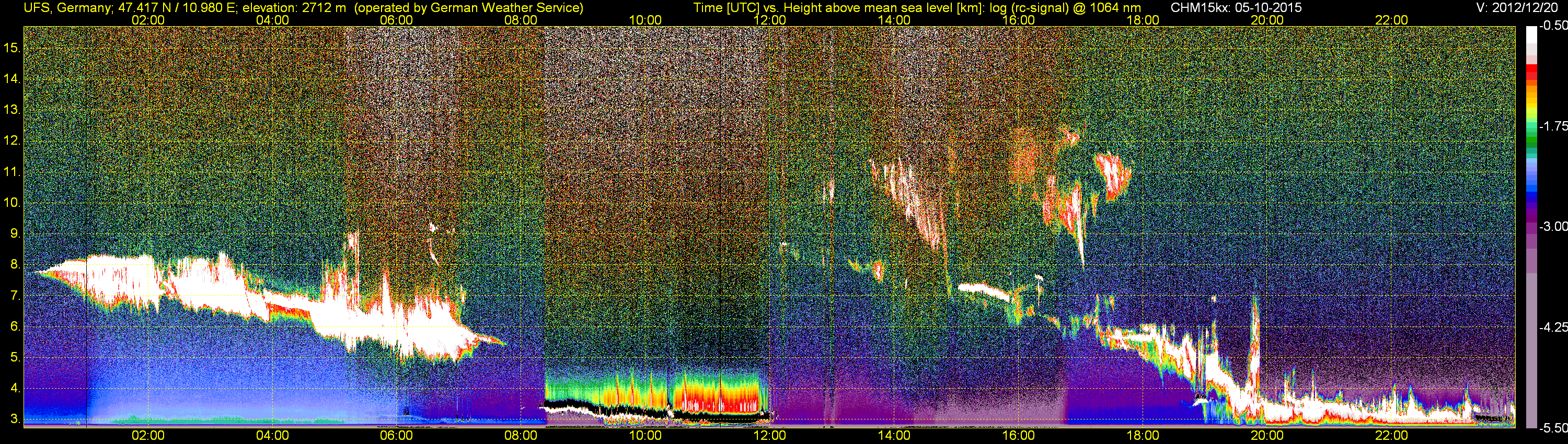1568x444 pixels.
Task: Click the 13. km height axis label
Action: 11,110
